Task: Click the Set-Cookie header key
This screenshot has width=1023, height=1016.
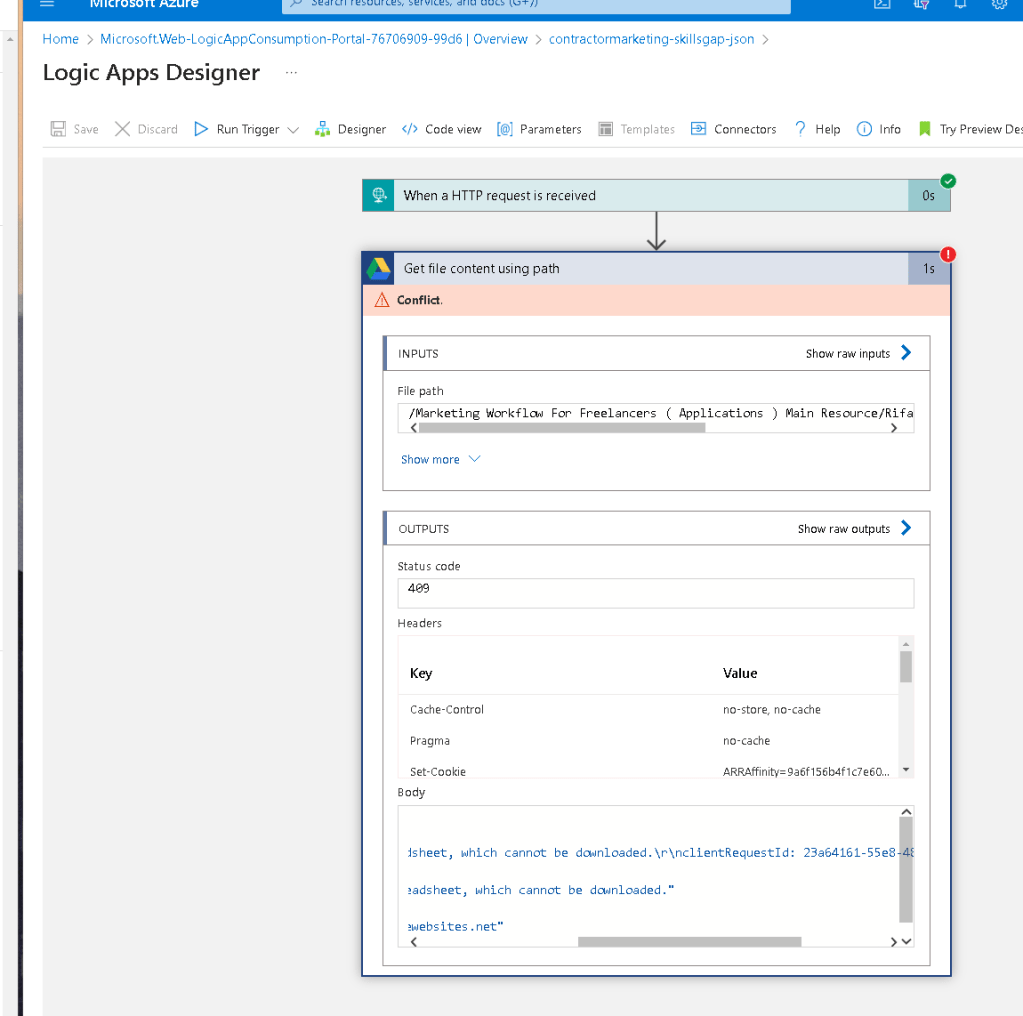Action: [438, 771]
